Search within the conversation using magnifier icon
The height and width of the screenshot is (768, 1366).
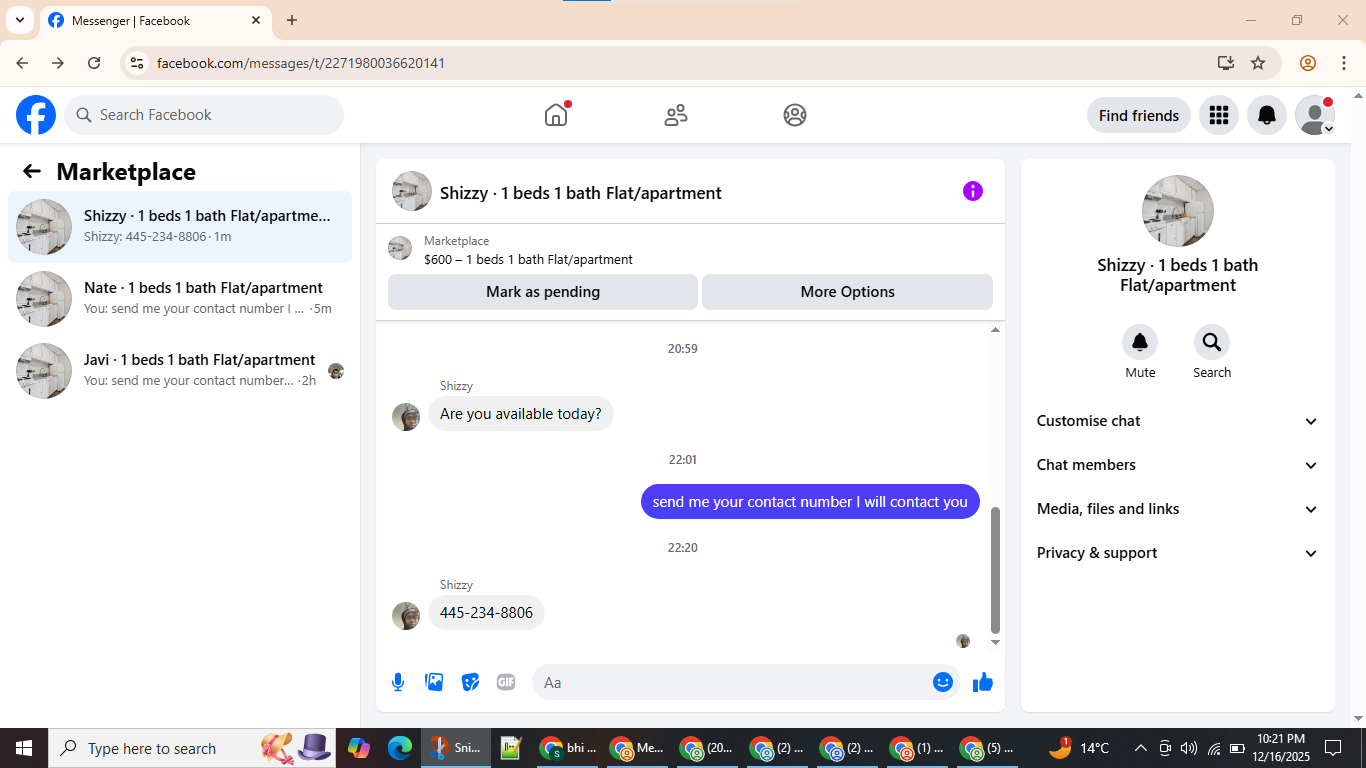(1212, 343)
